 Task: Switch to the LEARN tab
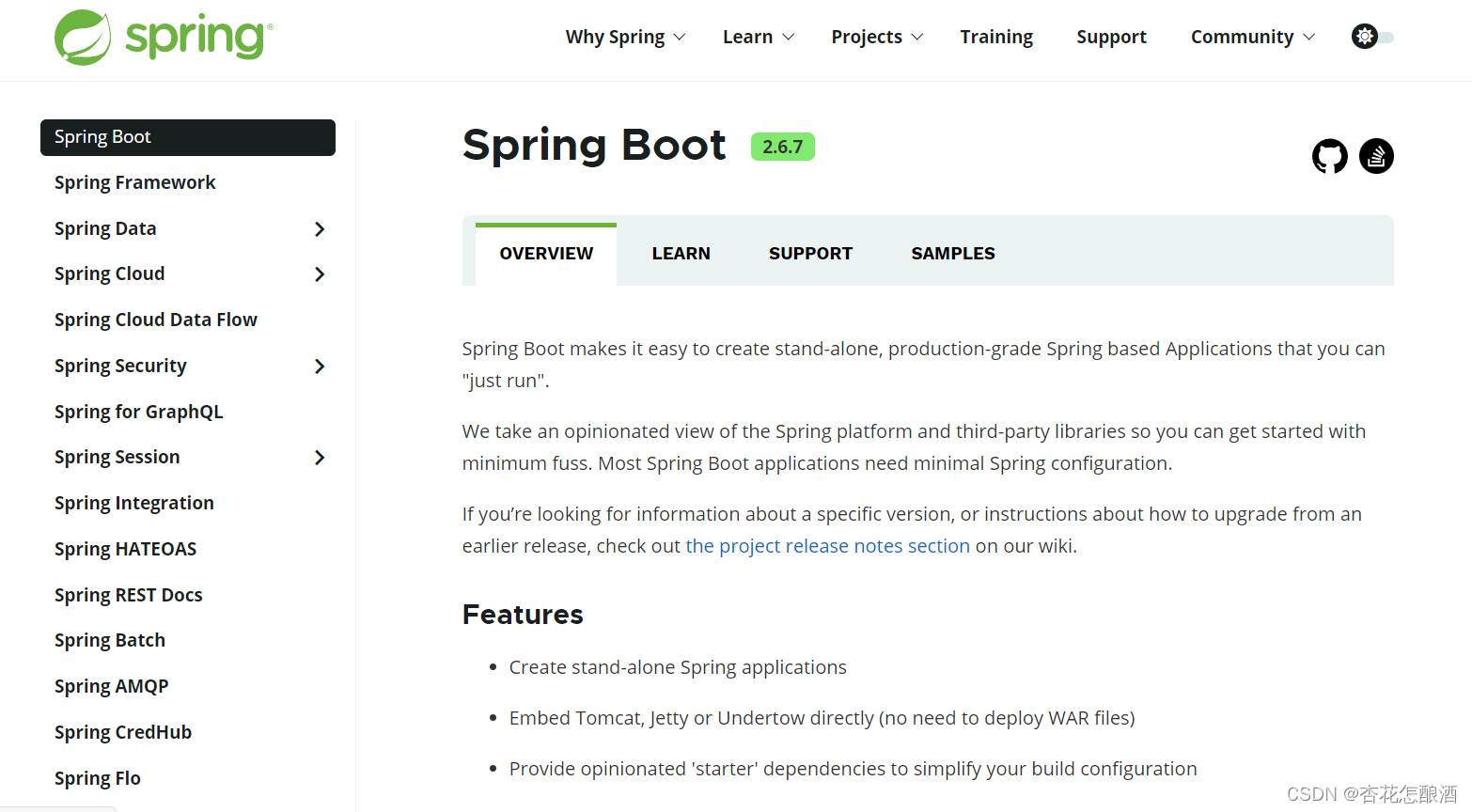pyautogui.click(x=681, y=253)
